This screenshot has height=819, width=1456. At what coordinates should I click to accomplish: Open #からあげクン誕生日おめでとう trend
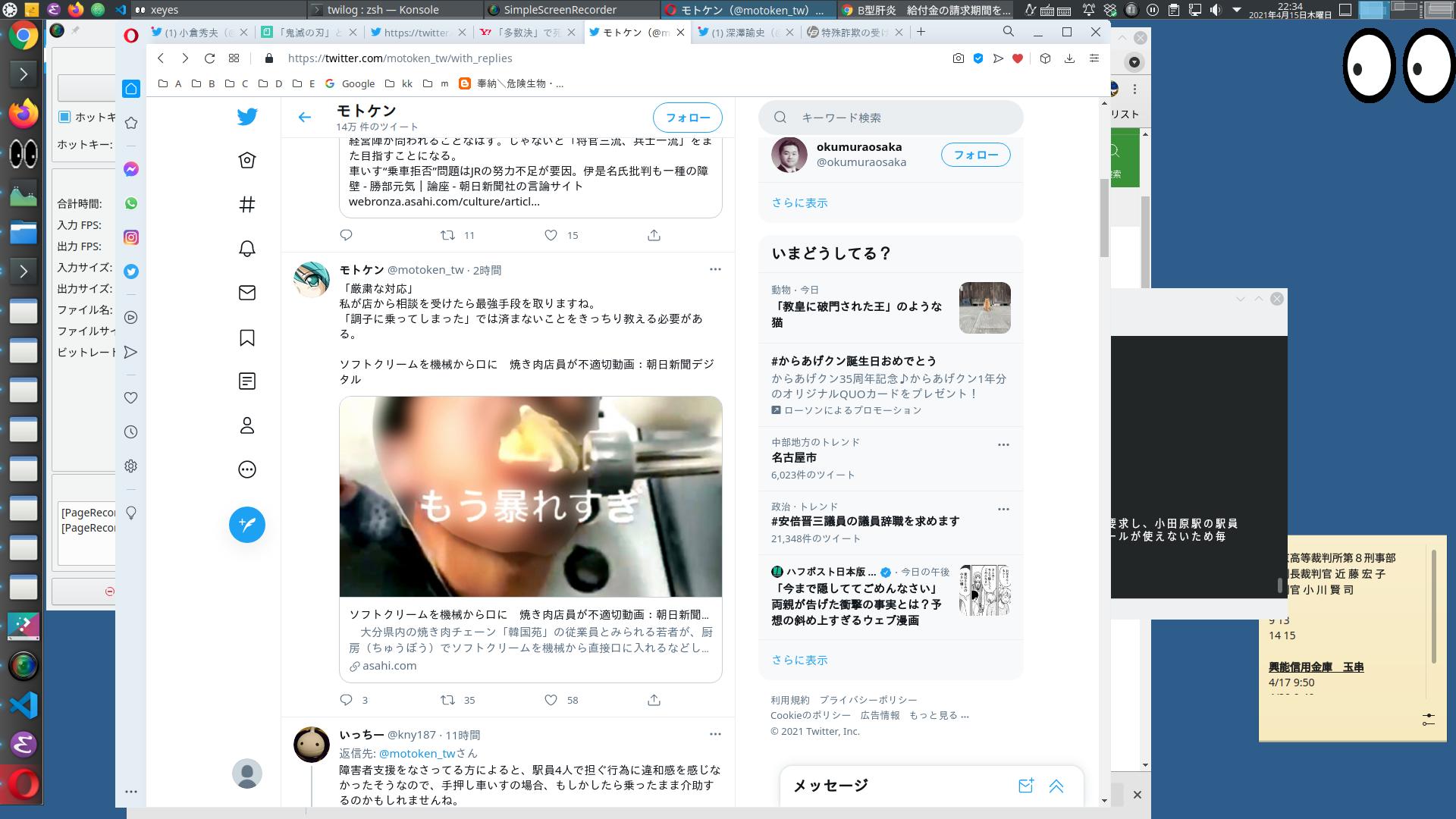(x=854, y=361)
